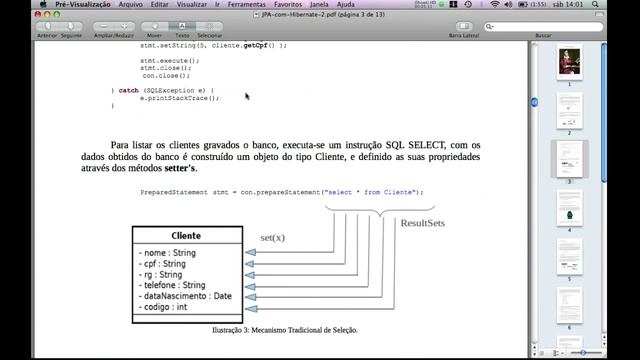
Task: Click the black square icon left of Time Machine
Action: [453, 4]
